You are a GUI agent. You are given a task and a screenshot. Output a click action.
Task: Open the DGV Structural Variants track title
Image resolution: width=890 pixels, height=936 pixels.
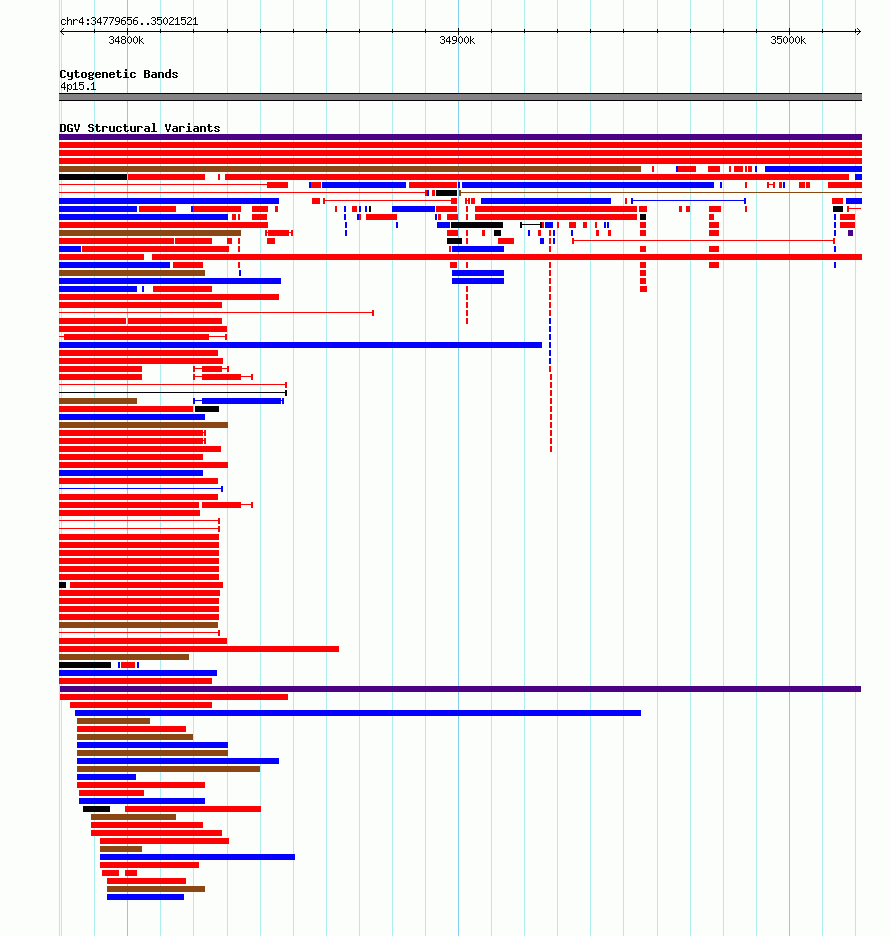140,128
